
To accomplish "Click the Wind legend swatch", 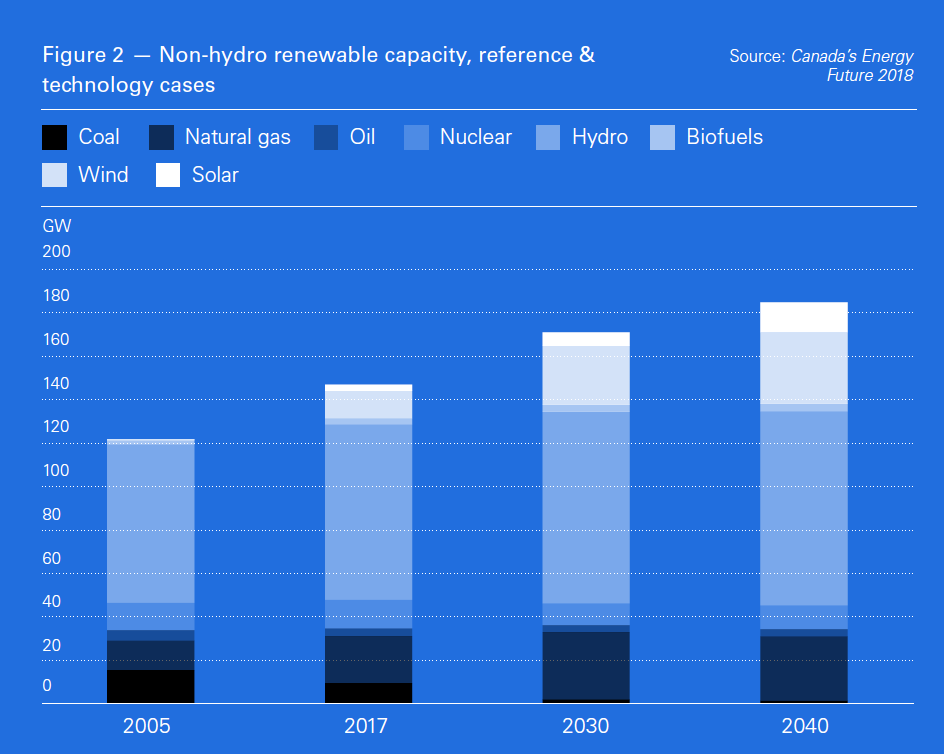I will click(x=54, y=175).
